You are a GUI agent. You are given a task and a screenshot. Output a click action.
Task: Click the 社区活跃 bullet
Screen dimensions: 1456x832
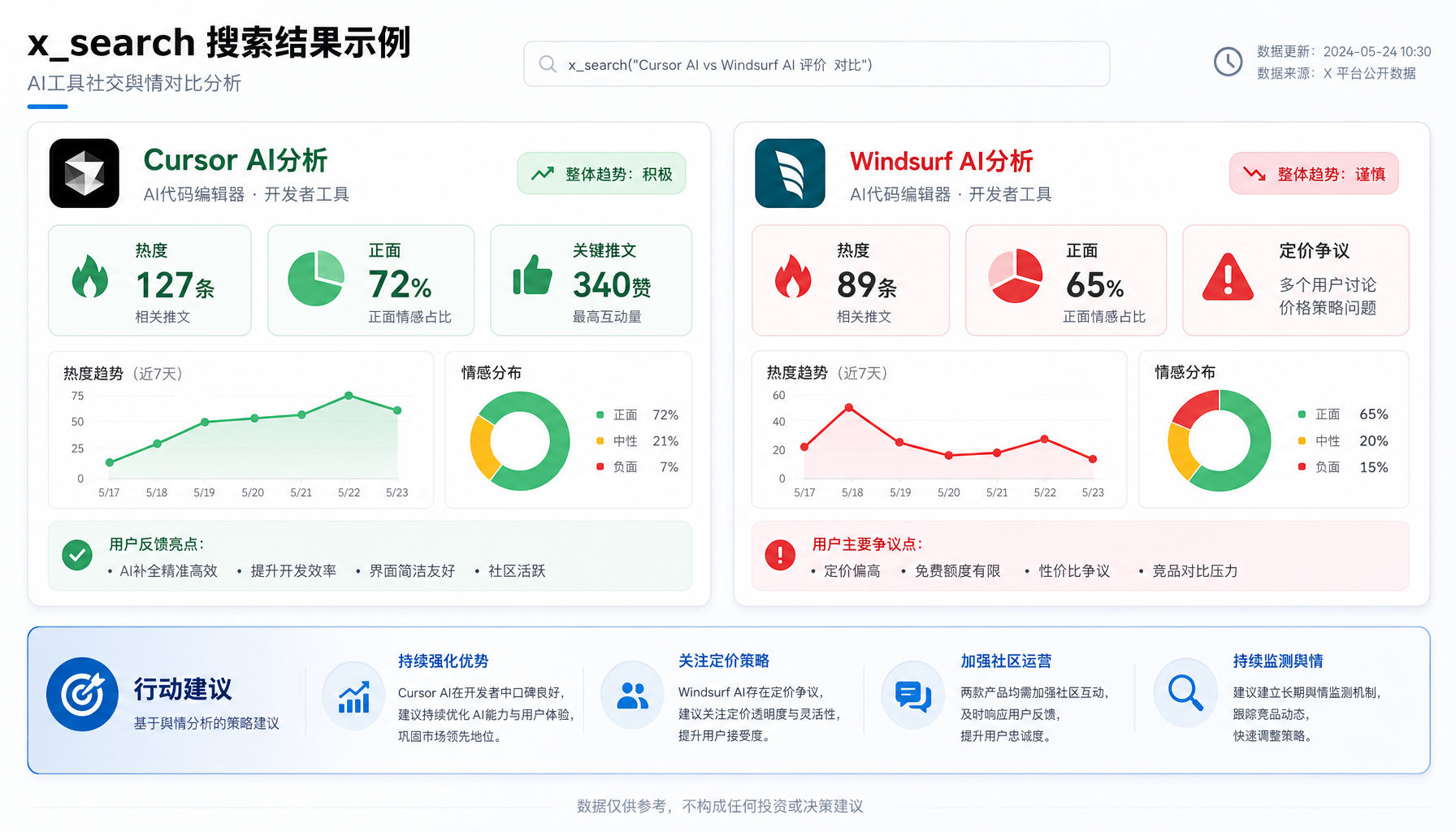(x=517, y=571)
